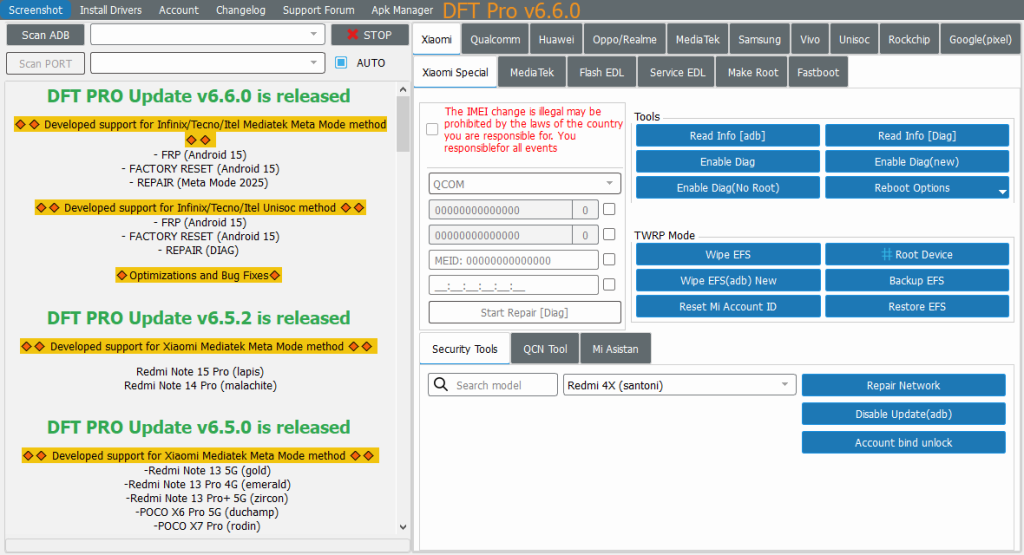Click the Read Info [adb] button
Image resolution: width=1024 pixels, height=555 pixels.
click(x=727, y=136)
